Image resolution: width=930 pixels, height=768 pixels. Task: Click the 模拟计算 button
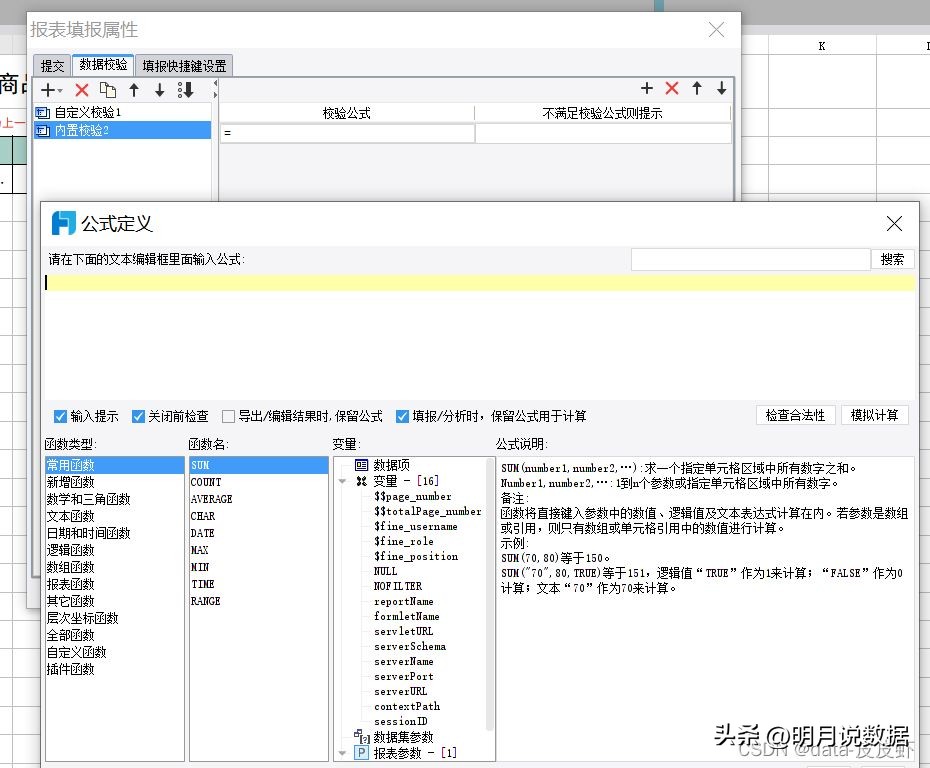(x=874, y=415)
